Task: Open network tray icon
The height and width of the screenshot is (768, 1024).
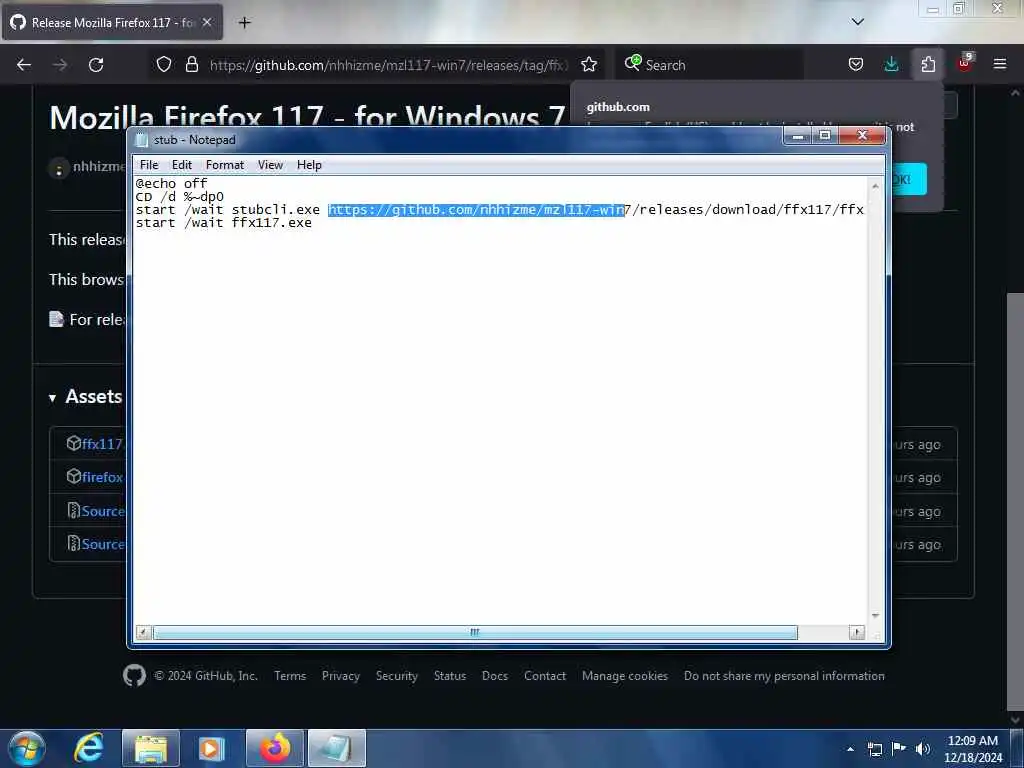Action: point(874,749)
